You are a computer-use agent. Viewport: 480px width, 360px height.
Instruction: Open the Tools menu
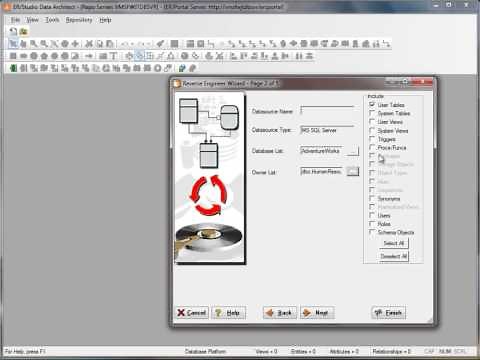coord(52,20)
